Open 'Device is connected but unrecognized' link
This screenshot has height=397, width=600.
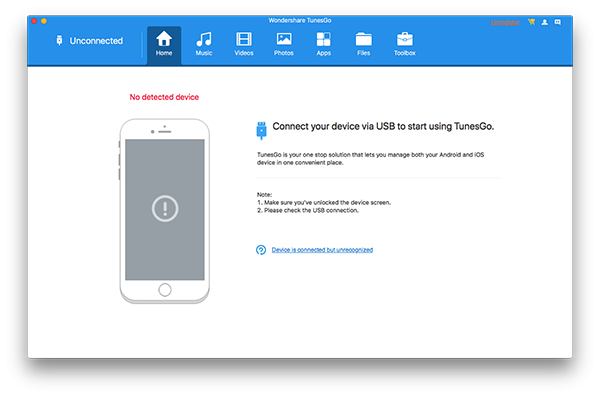point(322,250)
